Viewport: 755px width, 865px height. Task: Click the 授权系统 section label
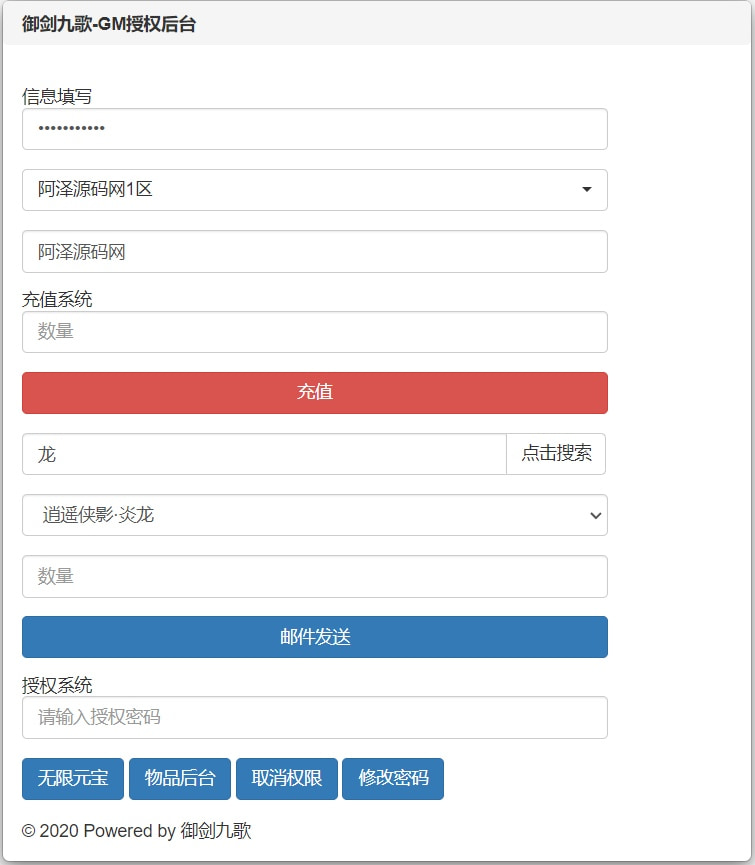(57, 685)
